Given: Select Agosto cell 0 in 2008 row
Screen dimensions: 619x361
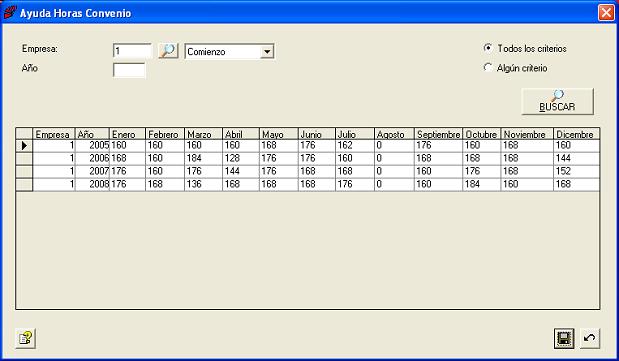Looking at the screenshot, I should (394, 185).
